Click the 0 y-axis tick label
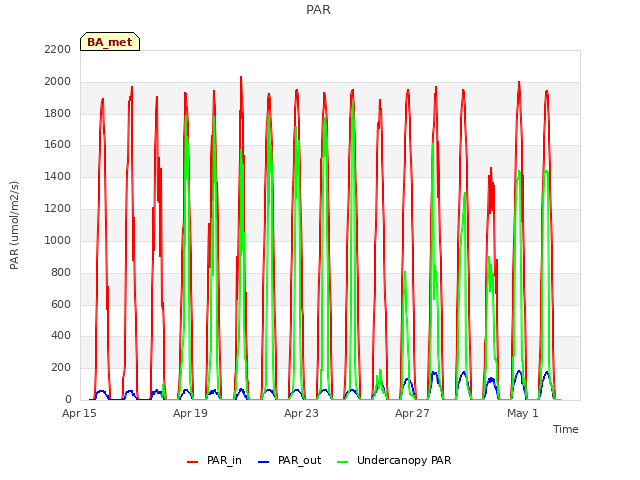The height and width of the screenshot is (480, 640). tap(68, 400)
